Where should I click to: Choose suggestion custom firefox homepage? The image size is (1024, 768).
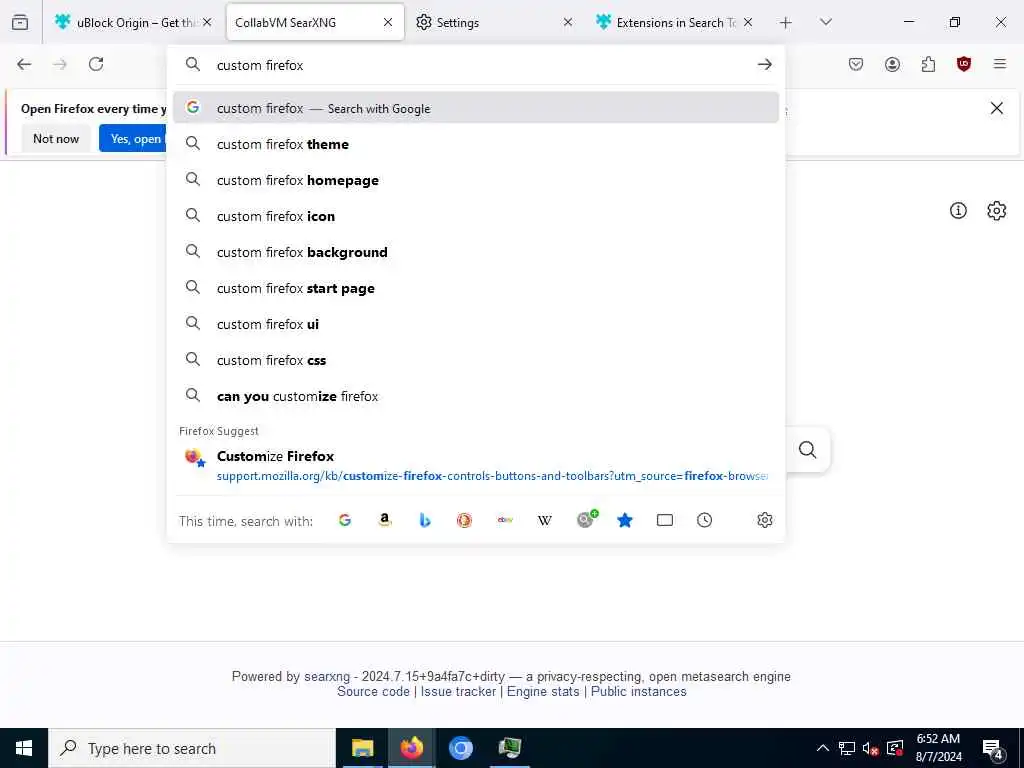tap(476, 180)
